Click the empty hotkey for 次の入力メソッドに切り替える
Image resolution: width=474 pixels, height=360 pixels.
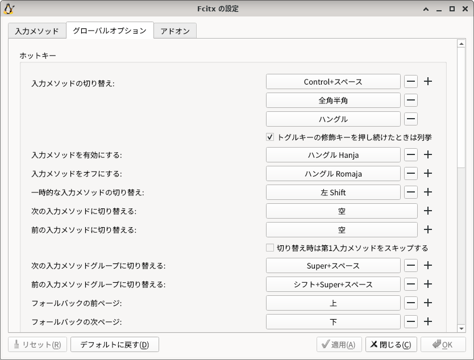click(x=342, y=211)
